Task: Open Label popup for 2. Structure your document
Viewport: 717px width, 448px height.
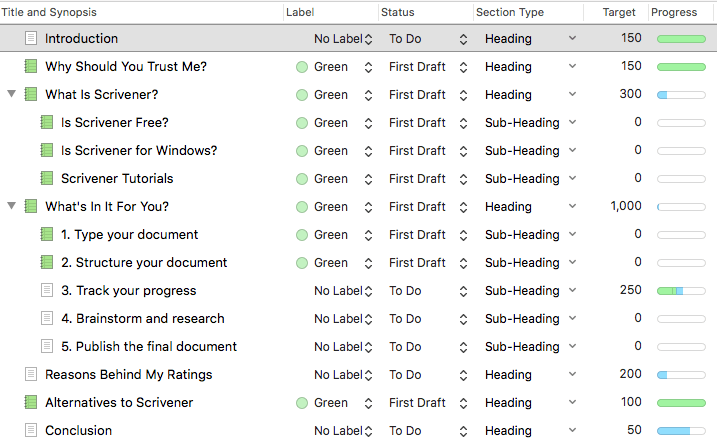Action: [369, 263]
